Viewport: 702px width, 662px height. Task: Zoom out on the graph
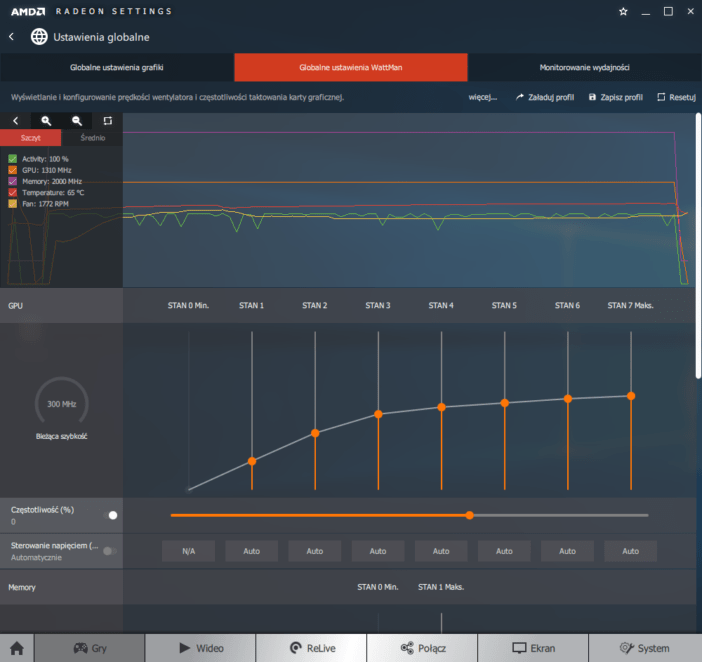[x=77, y=120]
